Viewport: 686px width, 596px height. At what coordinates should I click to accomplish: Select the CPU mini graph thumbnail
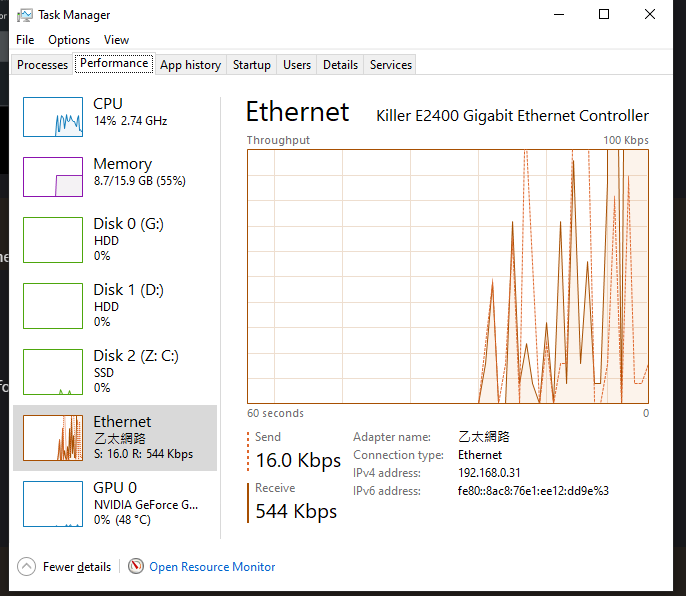pos(53,117)
